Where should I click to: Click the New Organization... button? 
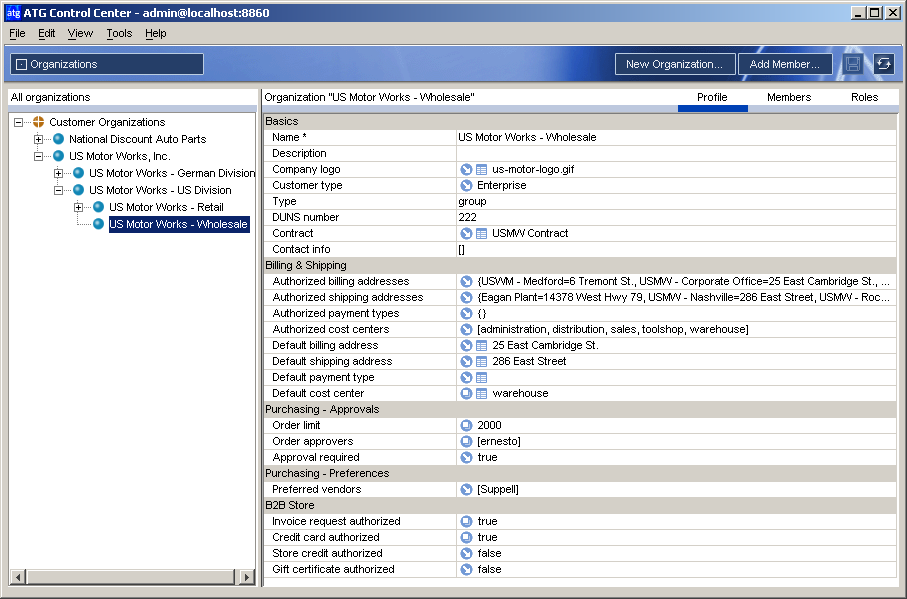coord(674,64)
